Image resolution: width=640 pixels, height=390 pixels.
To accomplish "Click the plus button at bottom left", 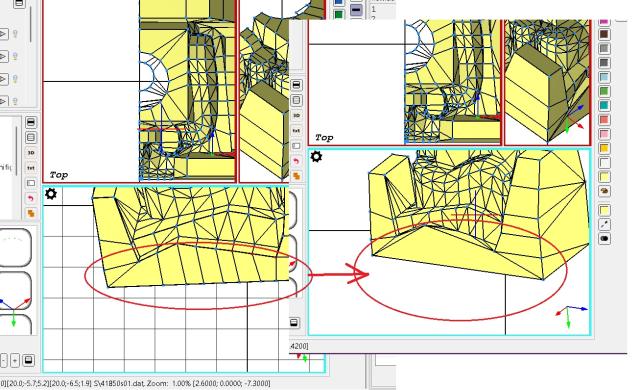I will (15, 361).
